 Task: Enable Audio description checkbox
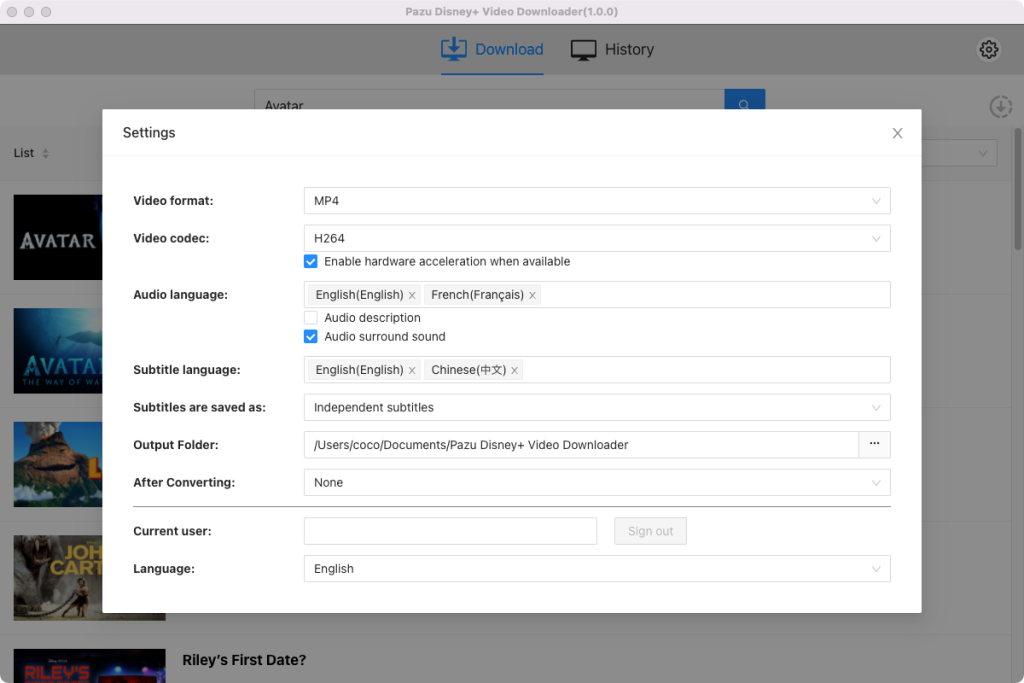tap(311, 317)
